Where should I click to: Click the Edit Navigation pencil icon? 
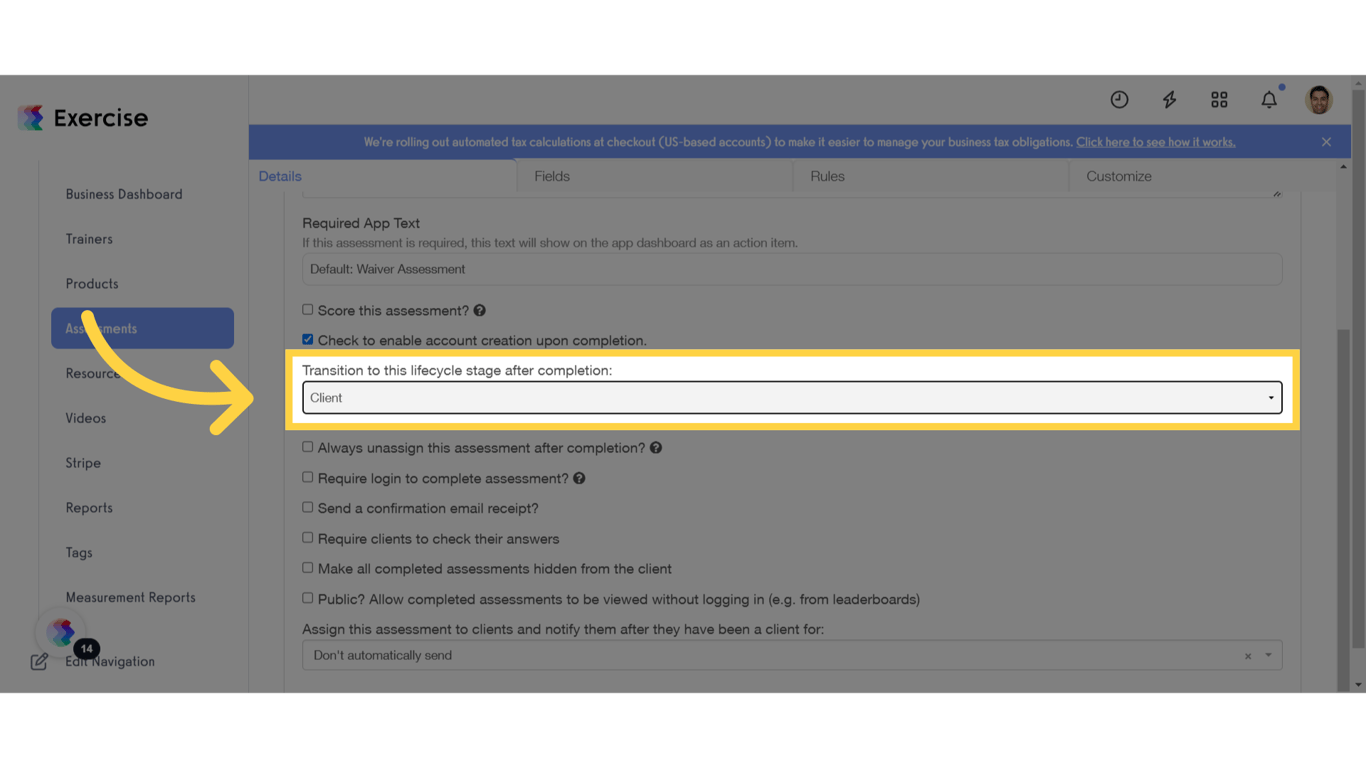(39, 661)
